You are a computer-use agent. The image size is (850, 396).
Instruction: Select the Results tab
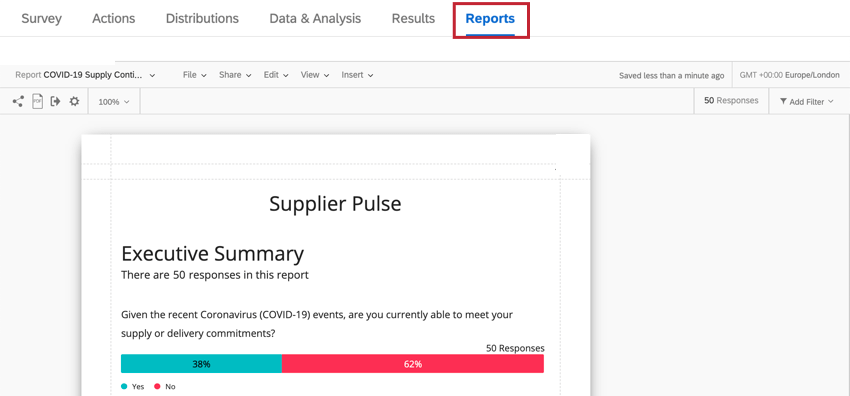pyautogui.click(x=413, y=18)
